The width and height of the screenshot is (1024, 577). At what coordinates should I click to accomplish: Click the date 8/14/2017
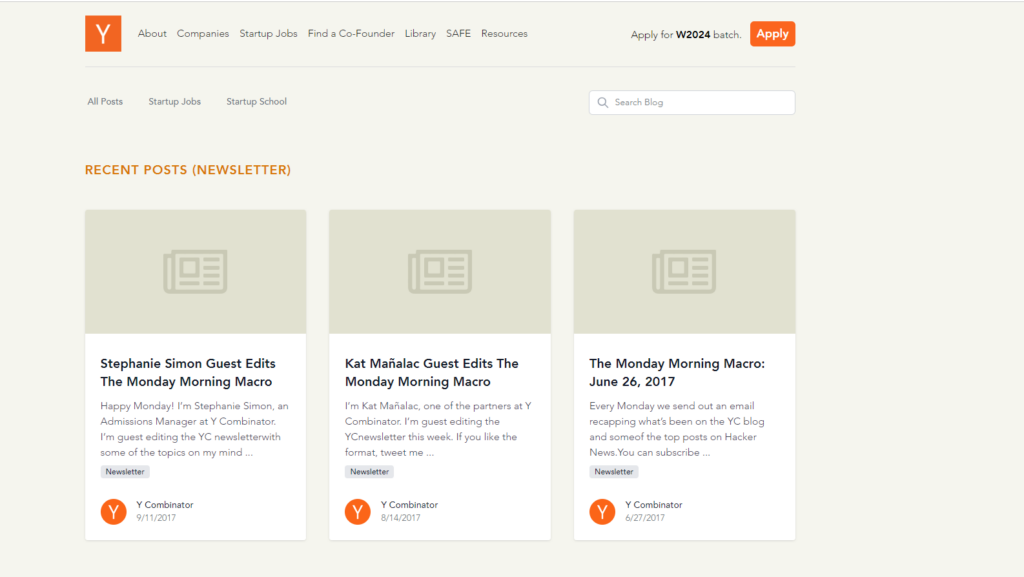[400, 518]
